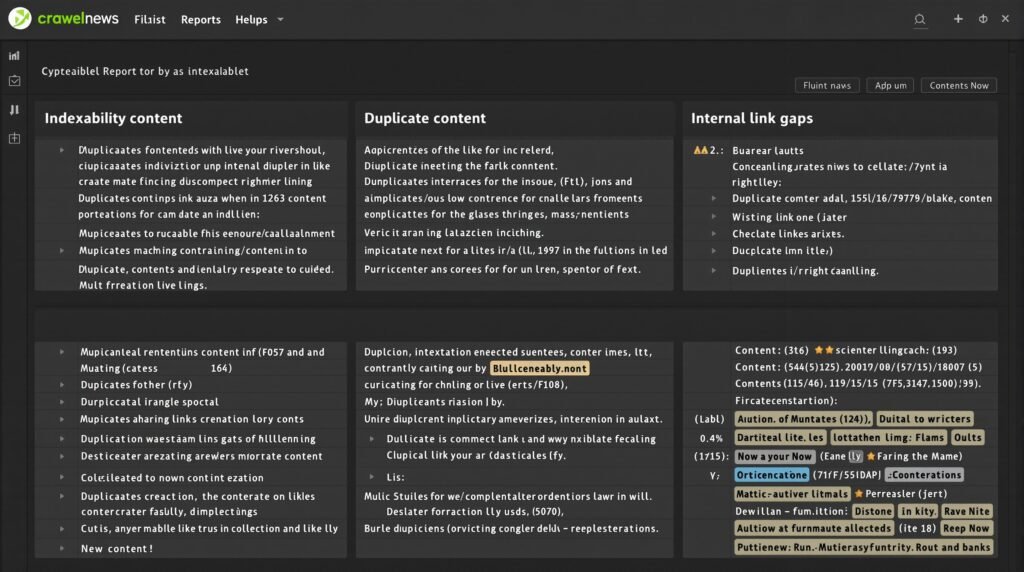
Task: Click the Fircatecenstartion): text line
Action: point(786,400)
